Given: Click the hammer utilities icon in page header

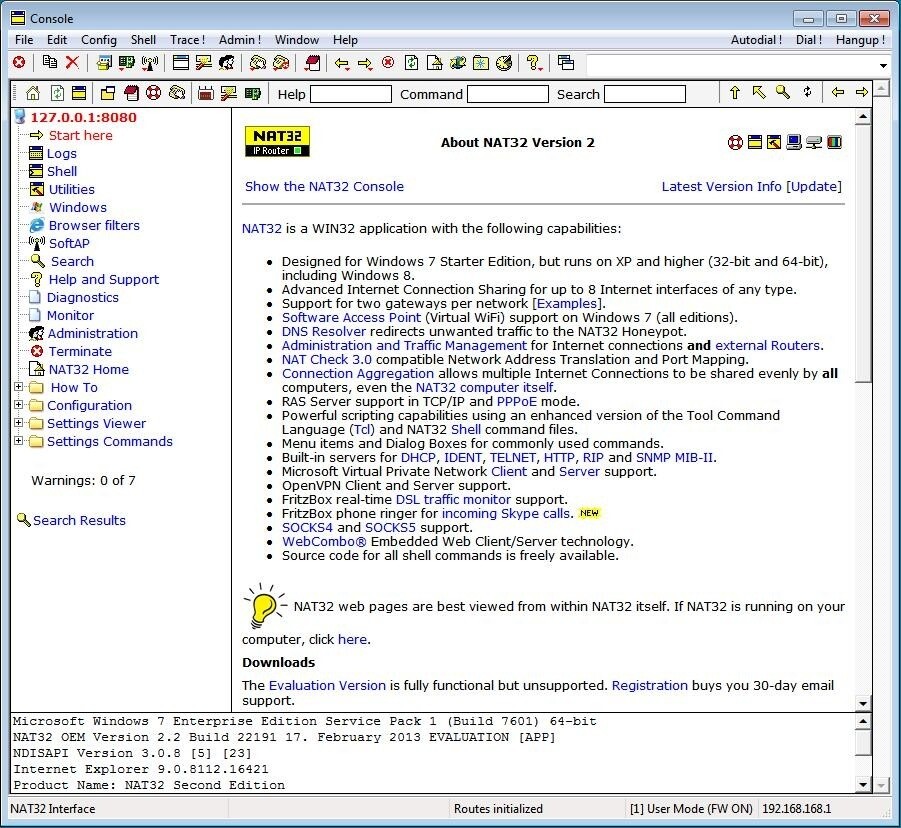Looking at the screenshot, I should tap(774, 142).
